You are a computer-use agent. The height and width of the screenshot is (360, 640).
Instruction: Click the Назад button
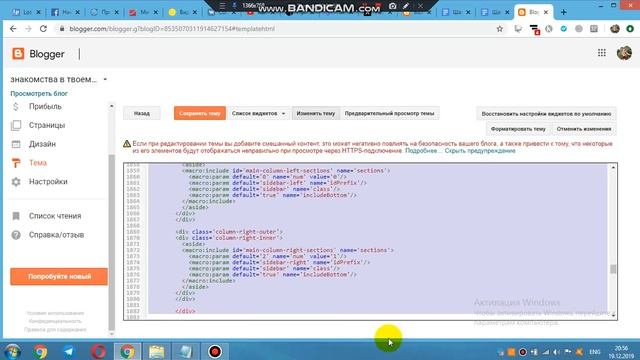click(x=142, y=113)
